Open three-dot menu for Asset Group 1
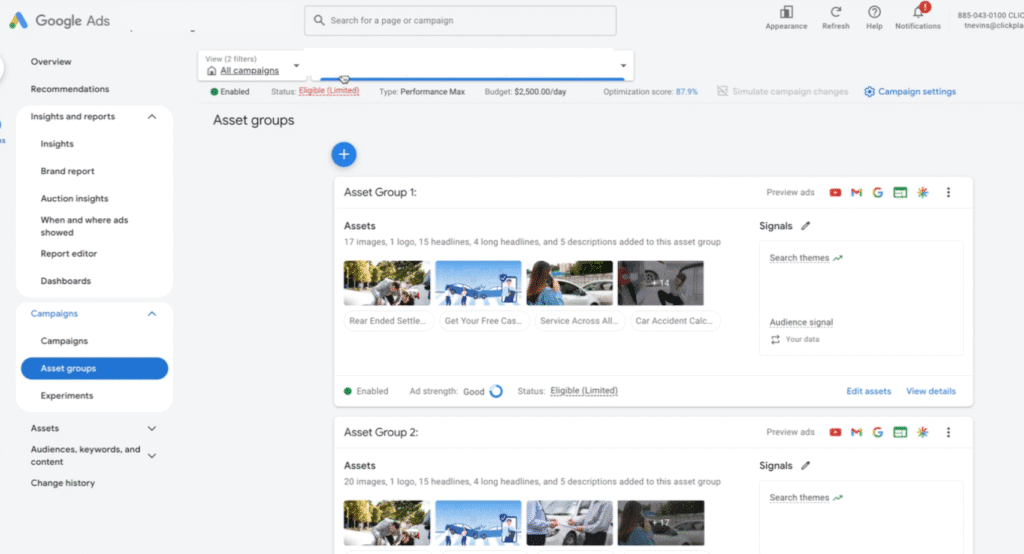1024x554 pixels. [x=948, y=193]
